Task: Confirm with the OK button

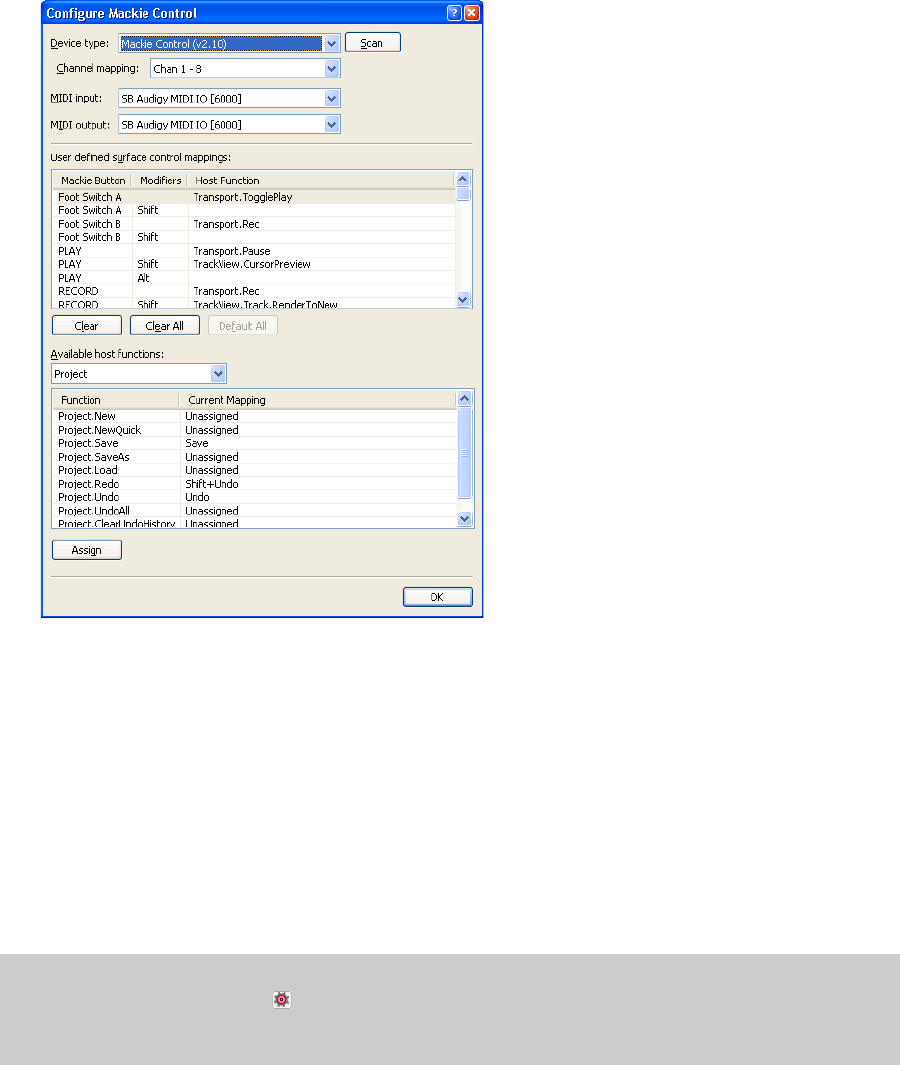Action: tap(437, 597)
